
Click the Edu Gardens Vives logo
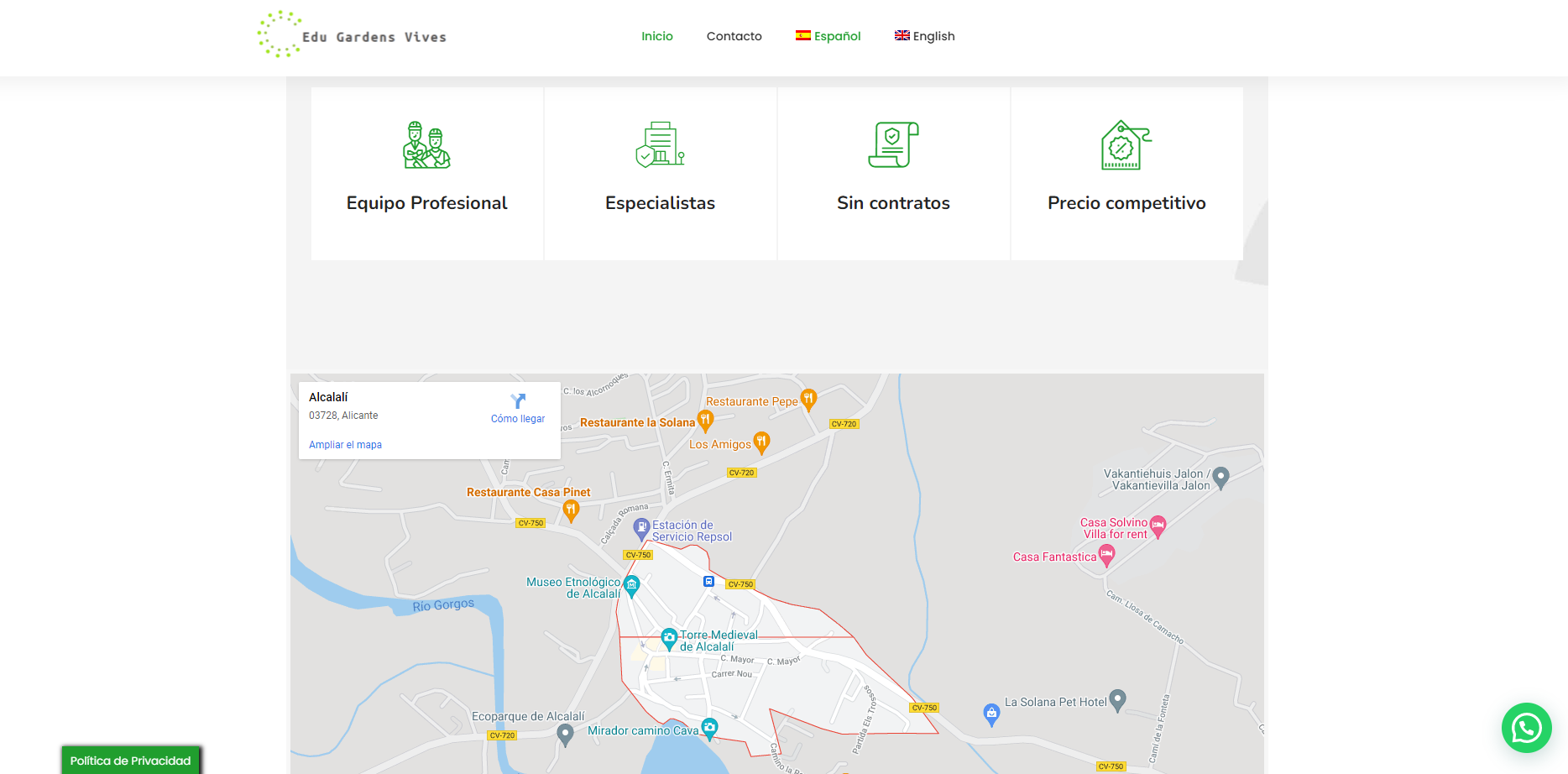(x=352, y=34)
